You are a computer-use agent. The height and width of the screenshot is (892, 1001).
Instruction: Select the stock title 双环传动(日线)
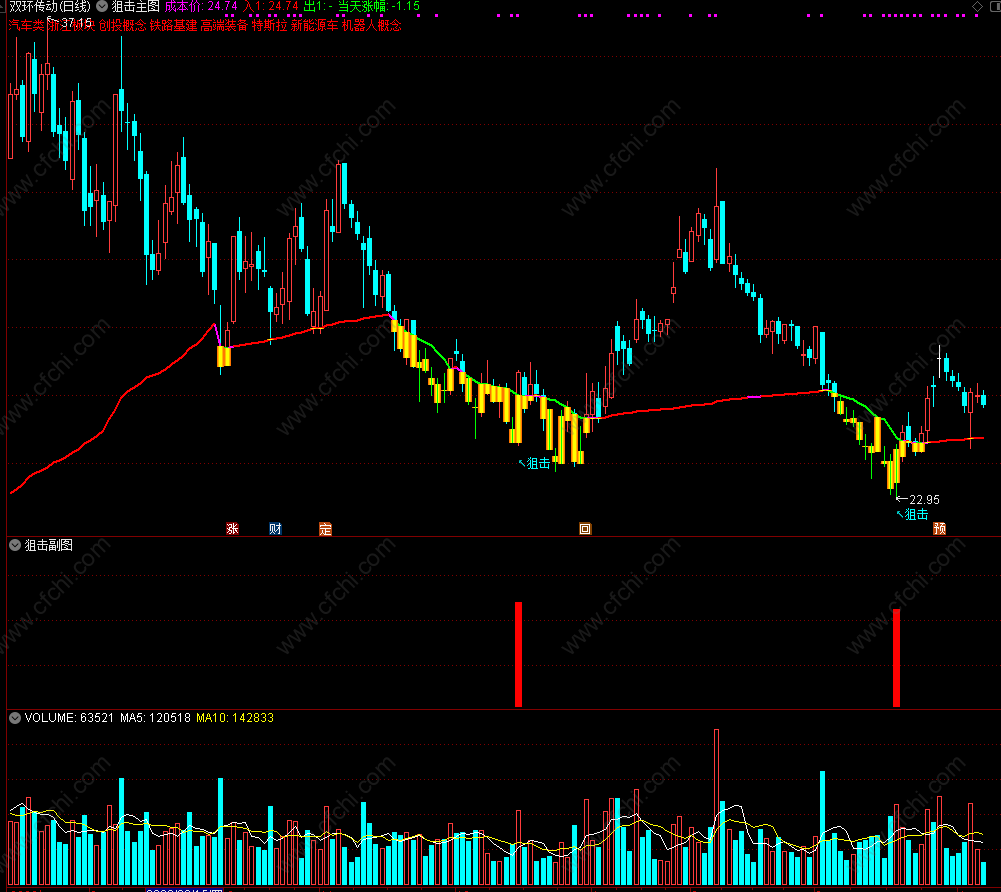[x=50, y=6]
